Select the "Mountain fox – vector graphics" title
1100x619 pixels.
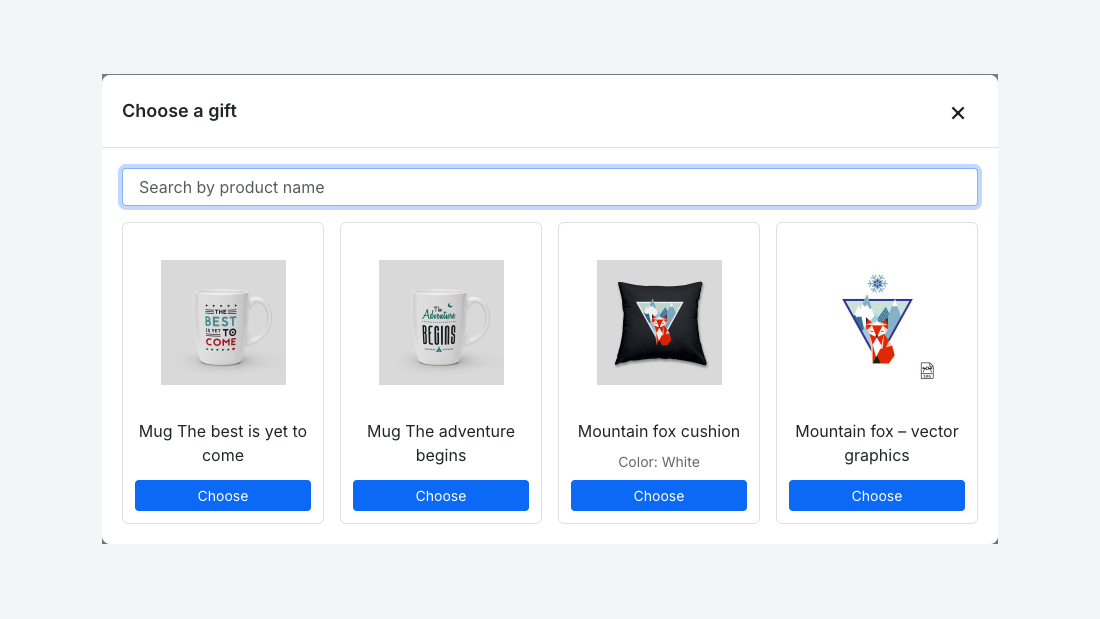[877, 443]
